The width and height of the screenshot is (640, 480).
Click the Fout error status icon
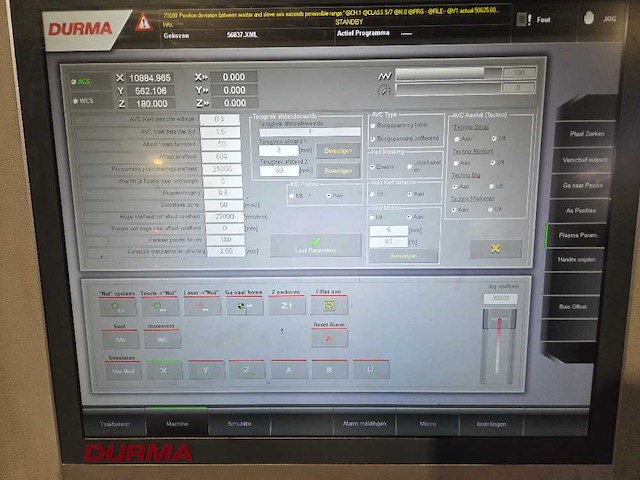point(524,20)
